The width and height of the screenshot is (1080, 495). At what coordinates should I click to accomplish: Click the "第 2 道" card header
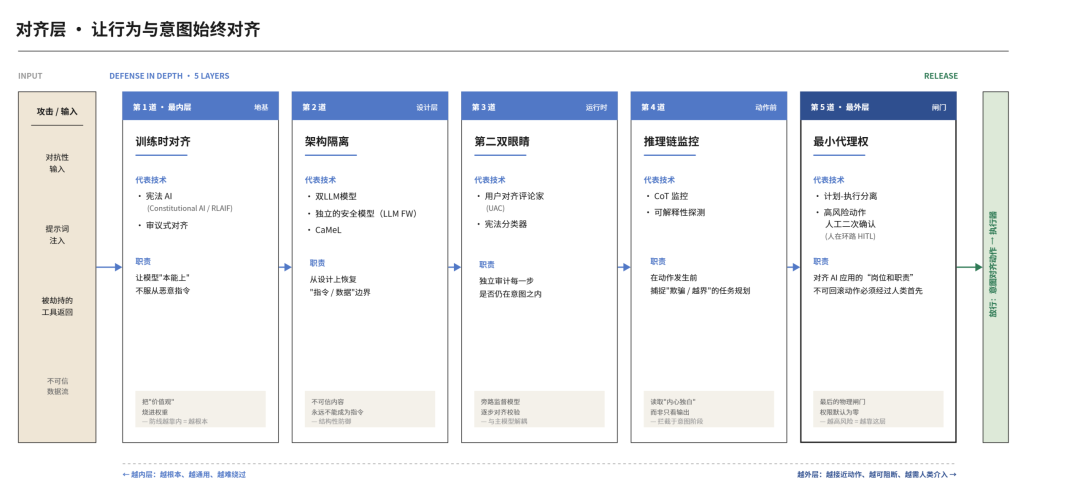370,106
